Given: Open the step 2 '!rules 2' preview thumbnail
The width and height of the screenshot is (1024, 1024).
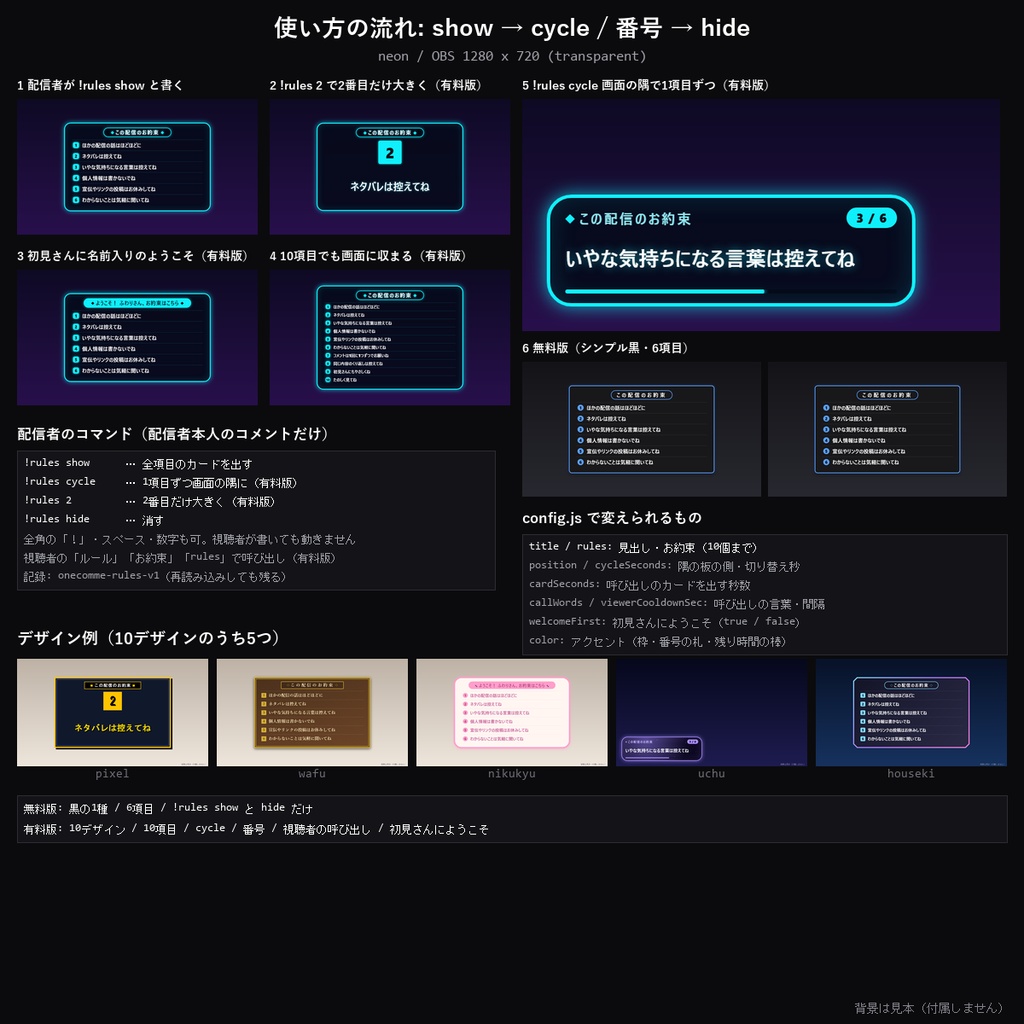Looking at the screenshot, I should coord(390,167).
